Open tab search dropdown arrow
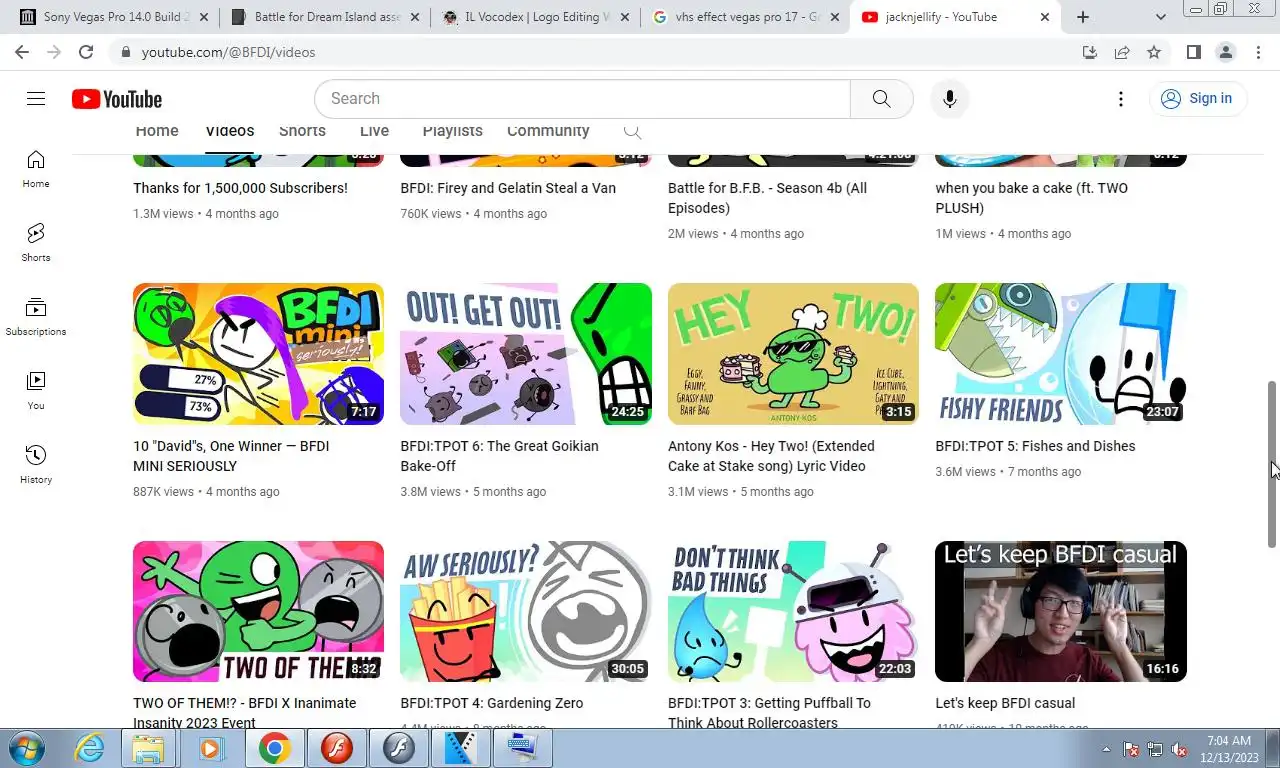Screen dimensions: 1280x768 tap(1161, 17)
